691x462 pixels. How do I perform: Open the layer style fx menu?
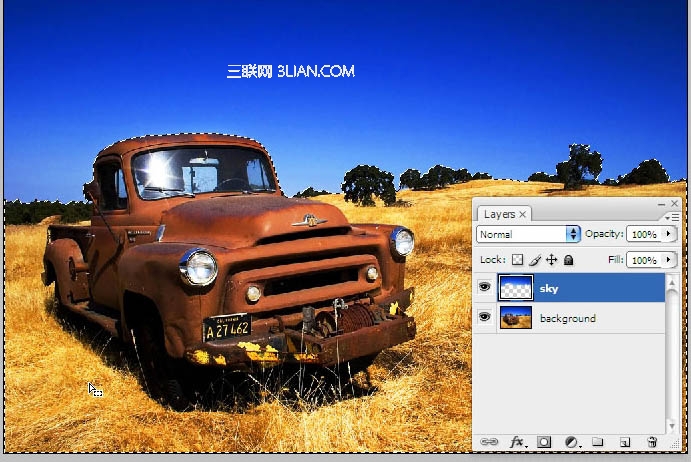pos(517,441)
